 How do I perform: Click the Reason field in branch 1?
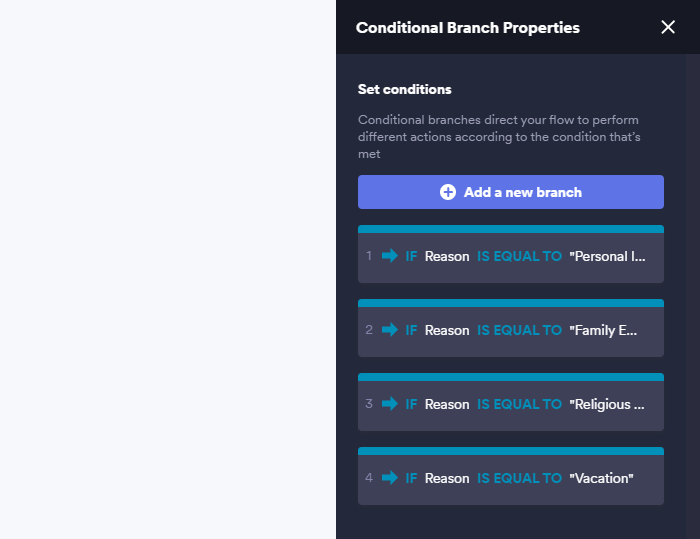point(447,256)
